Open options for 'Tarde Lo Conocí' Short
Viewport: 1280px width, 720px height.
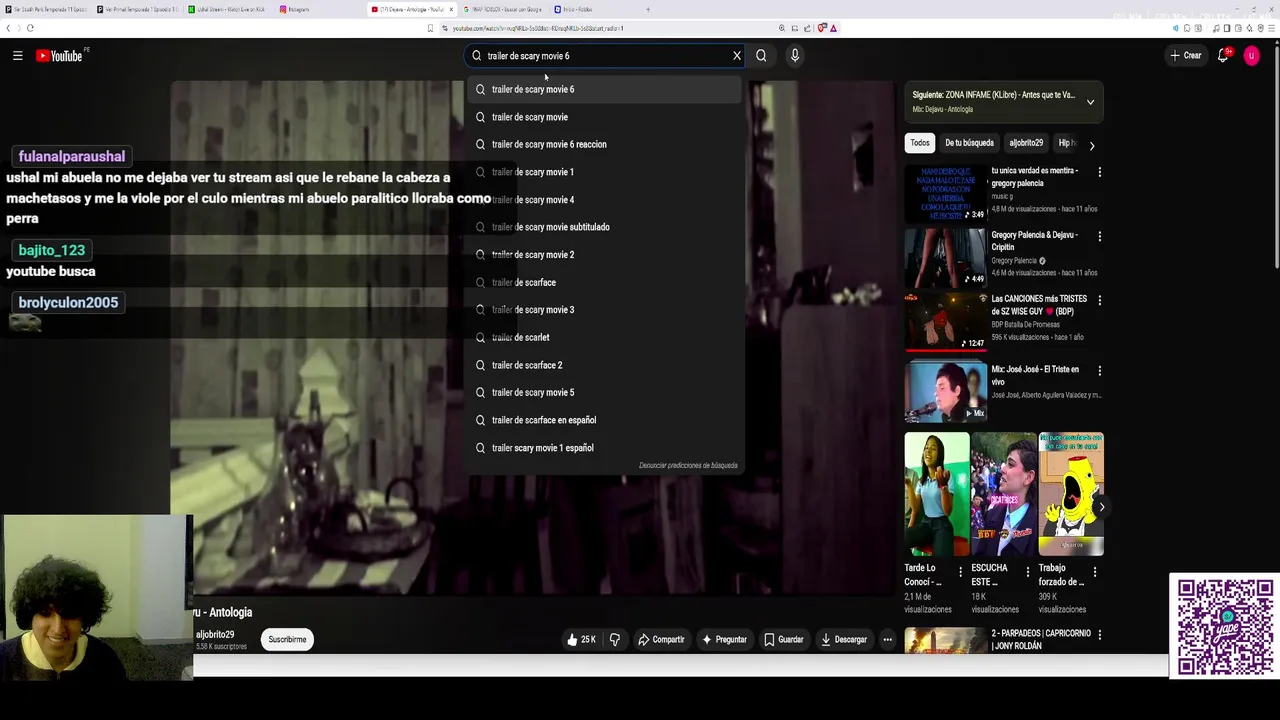[960, 572]
